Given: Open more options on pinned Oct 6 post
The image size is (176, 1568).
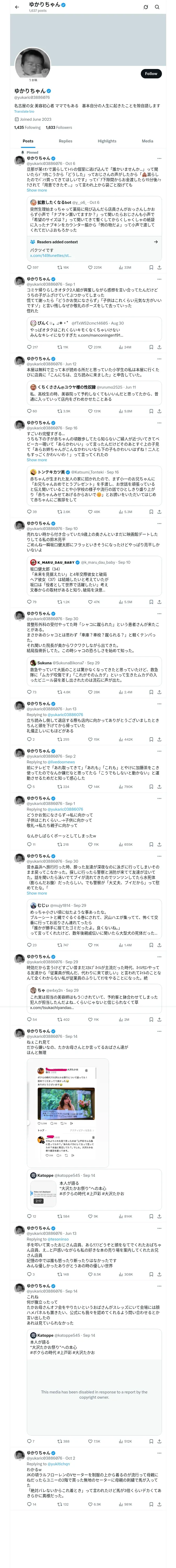Looking at the screenshot, I should (159, 158).
